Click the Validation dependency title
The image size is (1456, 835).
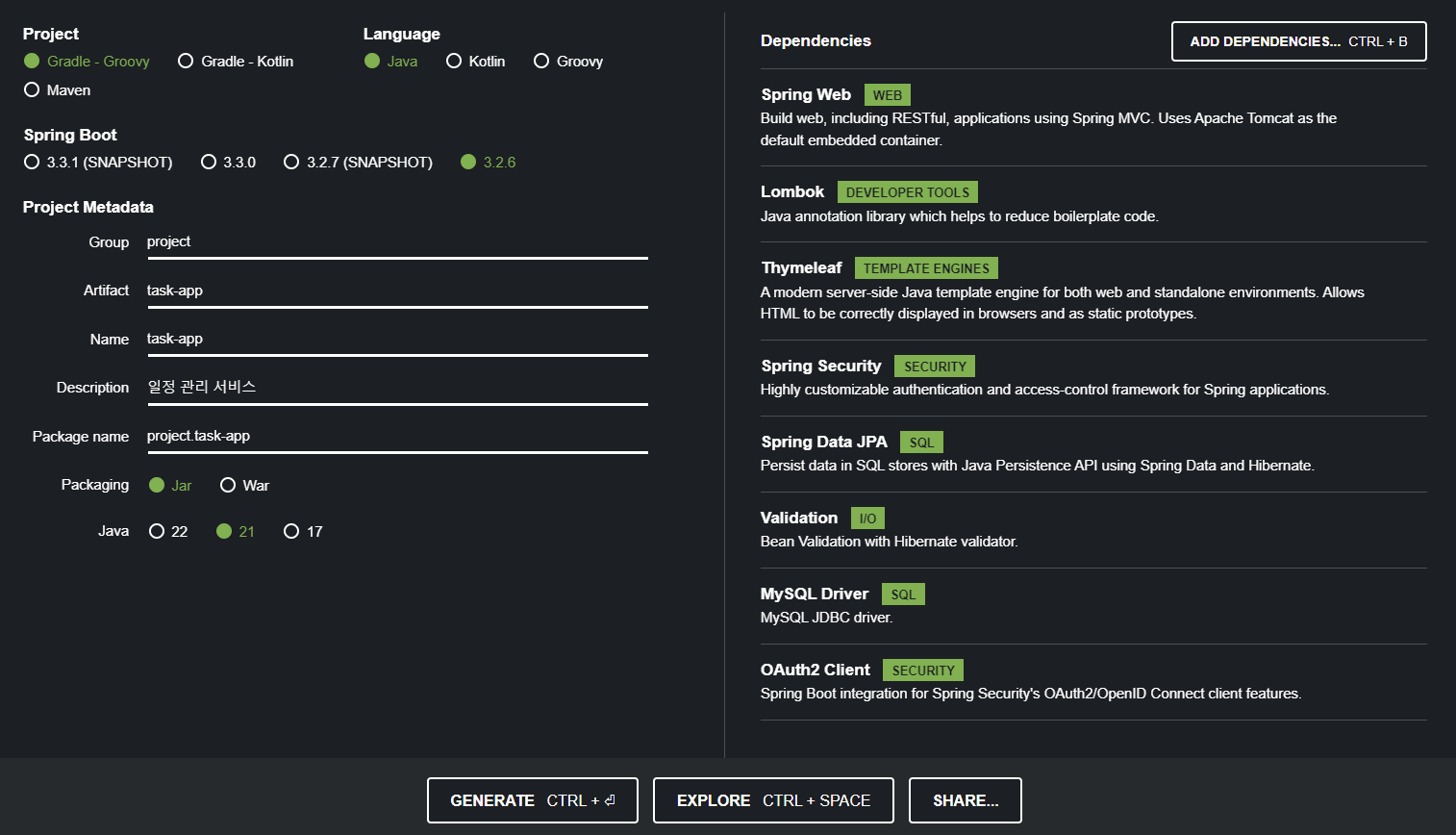pyautogui.click(x=799, y=518)
